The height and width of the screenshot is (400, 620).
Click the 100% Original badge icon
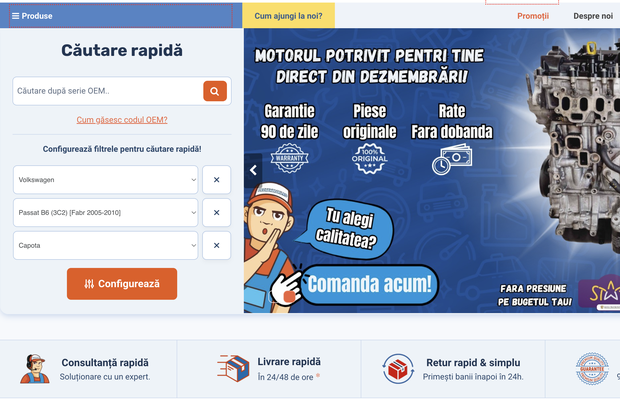coord(369,158)
